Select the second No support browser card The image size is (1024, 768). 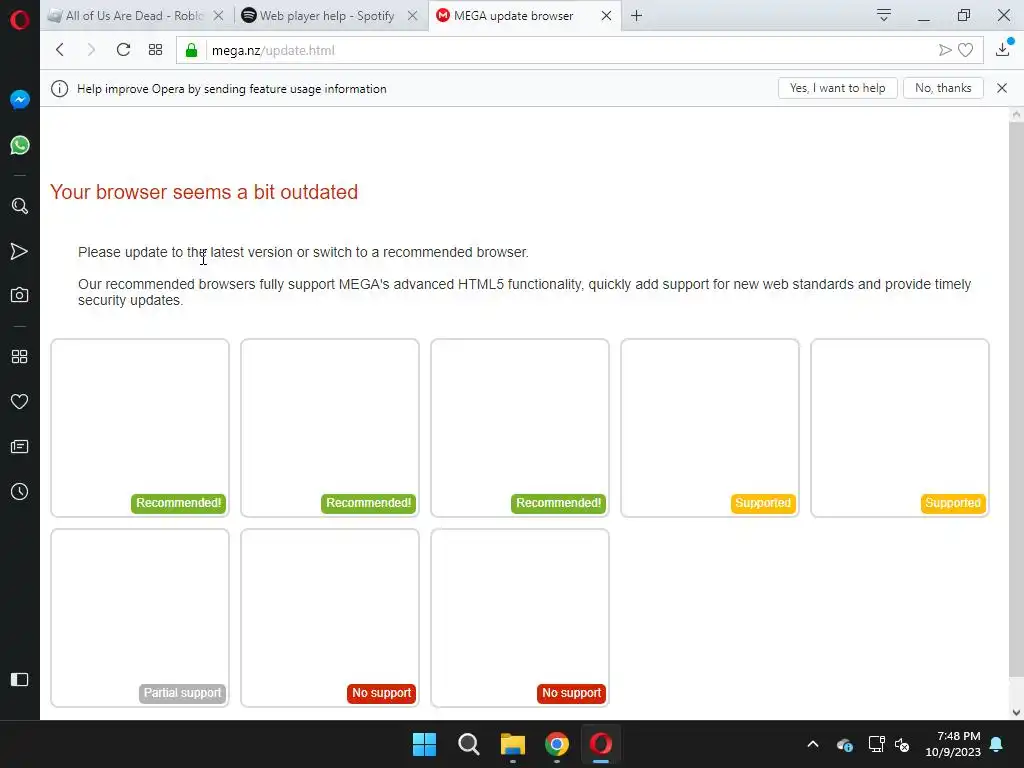(x=520, y=618)
